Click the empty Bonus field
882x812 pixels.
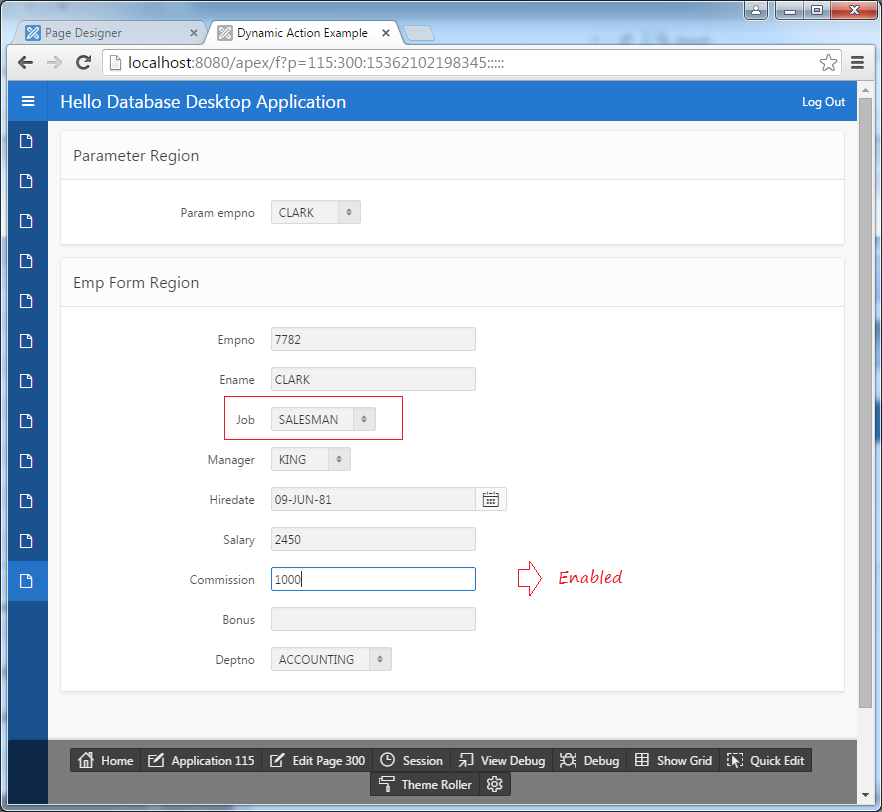pos(373,619)
